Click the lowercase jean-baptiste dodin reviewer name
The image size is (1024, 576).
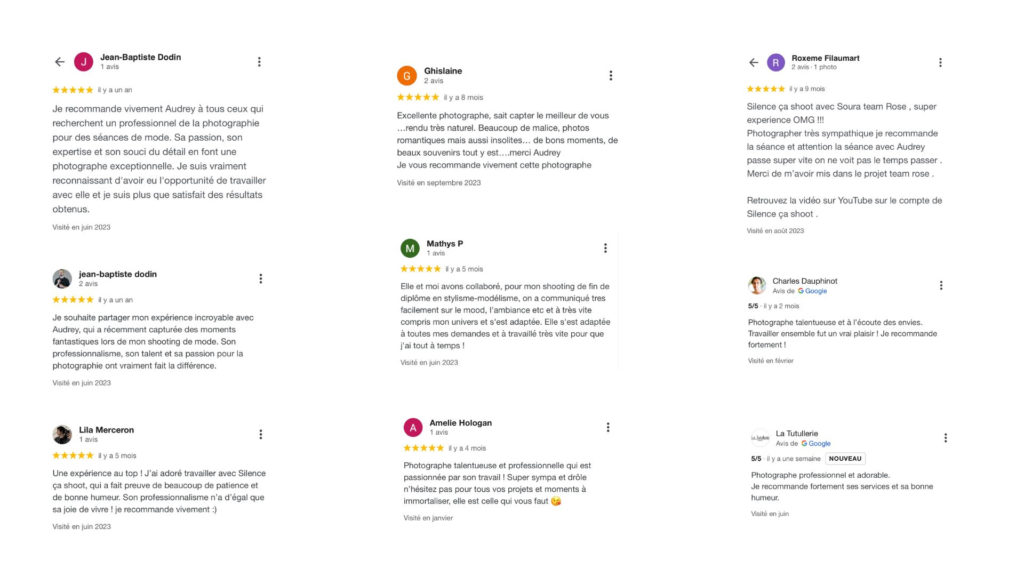[x=118, y=274]
